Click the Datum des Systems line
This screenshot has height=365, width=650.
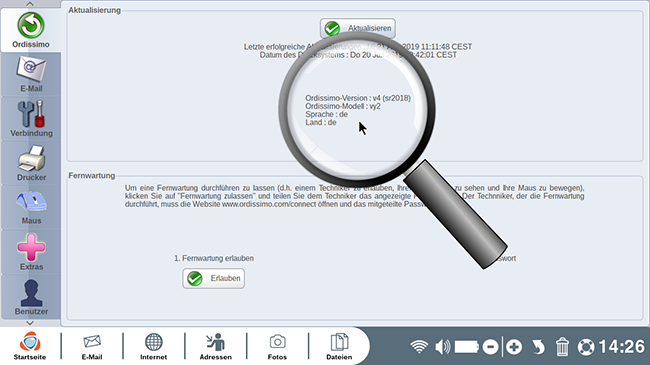358,55
